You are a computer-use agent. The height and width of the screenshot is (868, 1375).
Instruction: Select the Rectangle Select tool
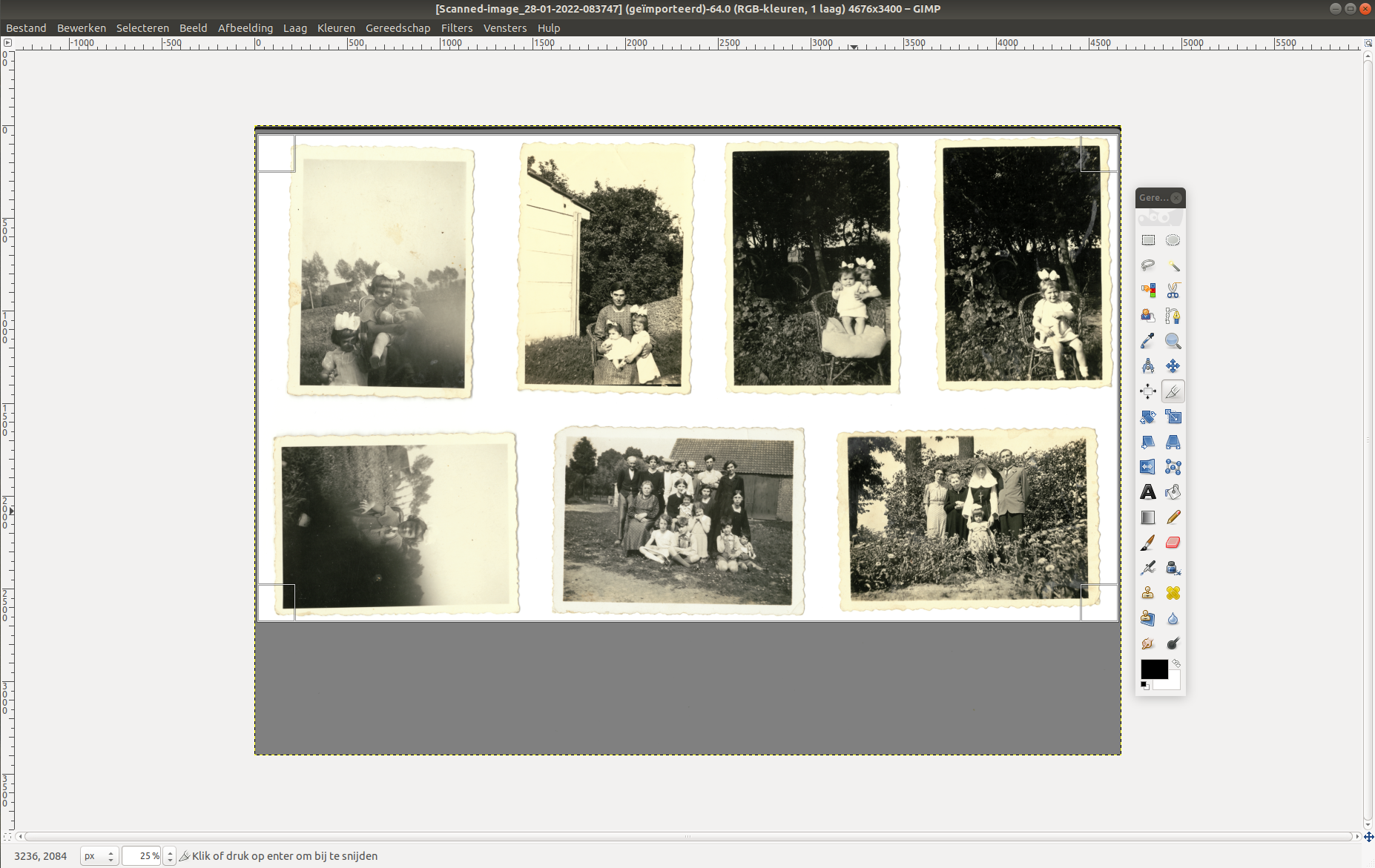click(1148, 240)
